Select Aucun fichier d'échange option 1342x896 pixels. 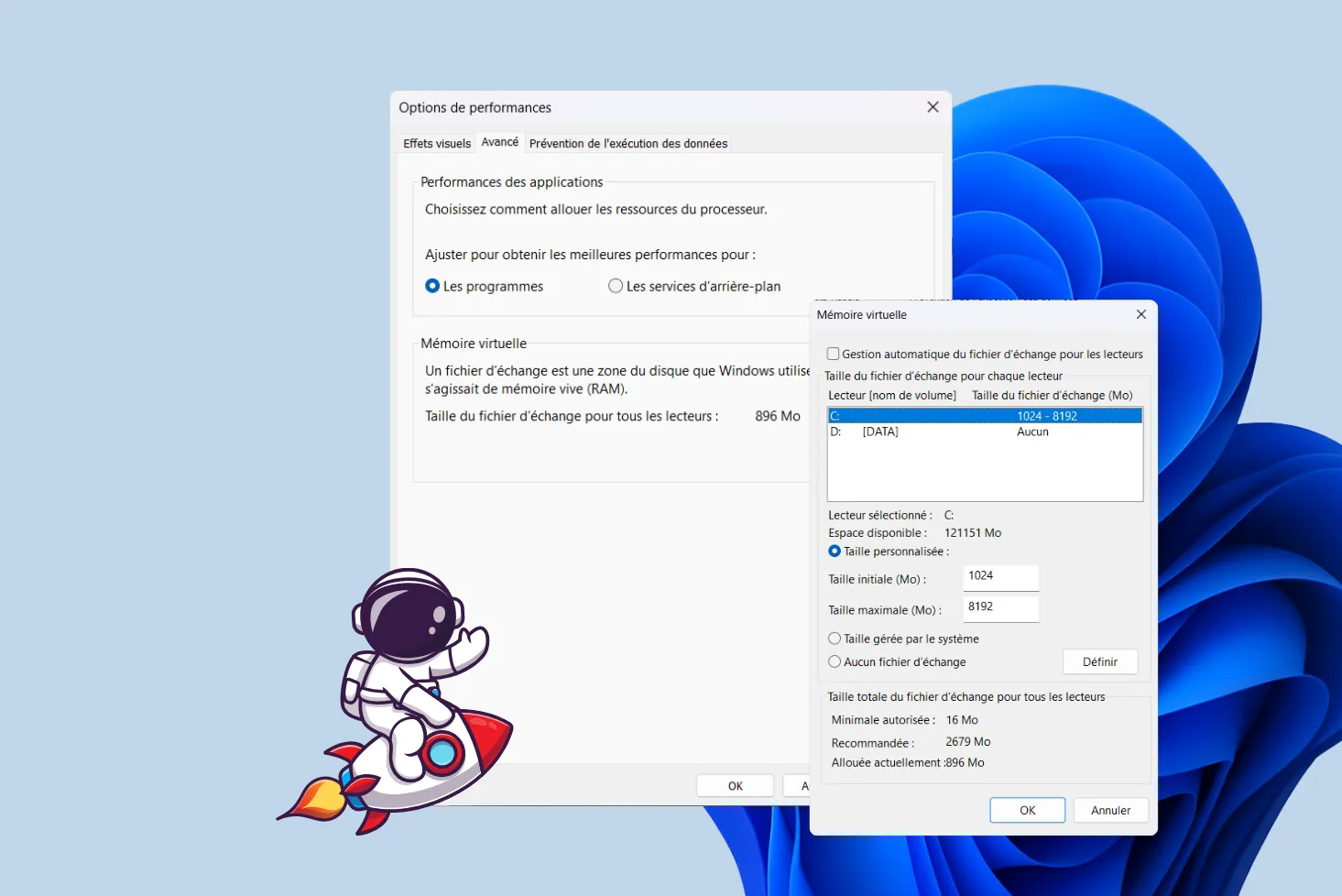tap(834, 661)
